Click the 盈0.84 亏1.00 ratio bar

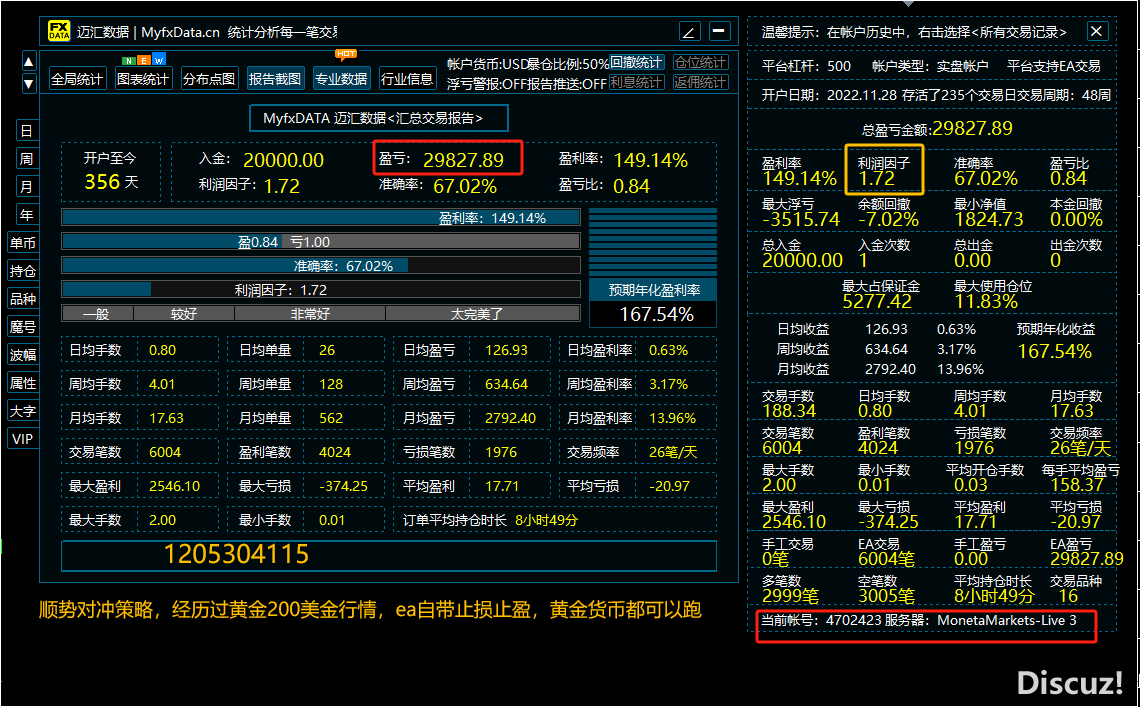(321, 241)
